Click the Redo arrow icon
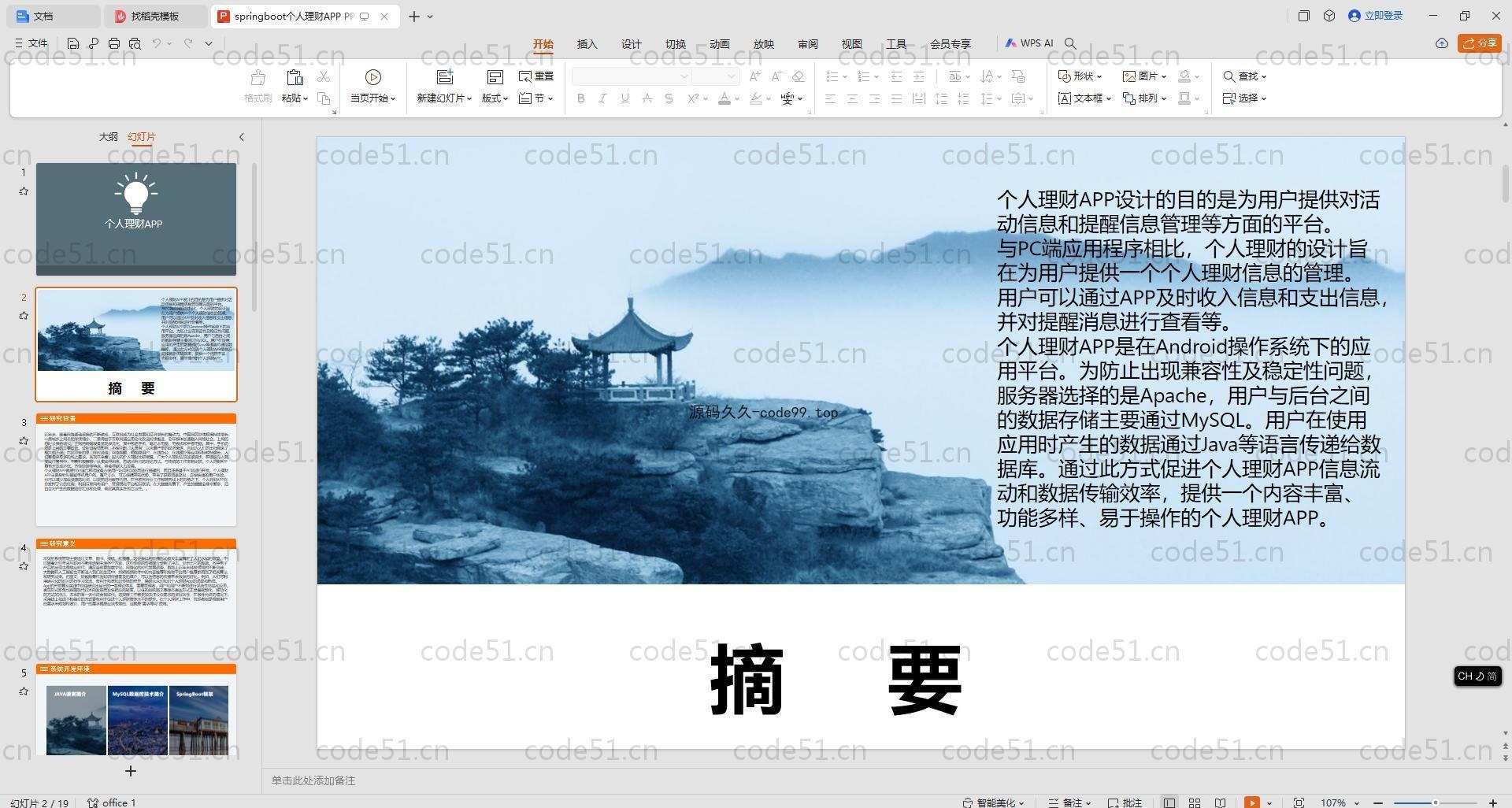1512x808 pixels. tap(188, 43)
